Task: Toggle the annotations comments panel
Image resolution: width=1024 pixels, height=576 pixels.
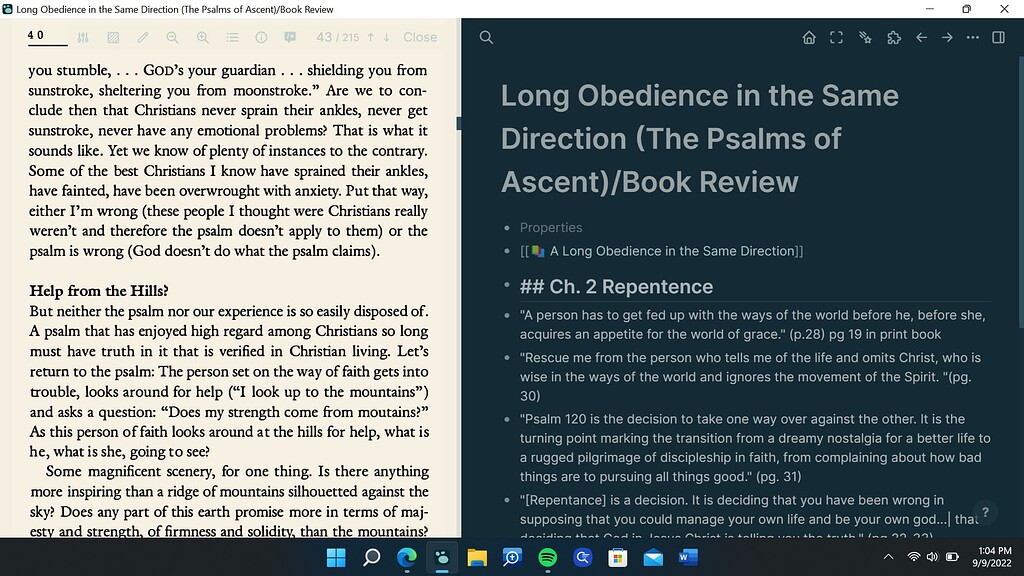Action: (291, 37)
